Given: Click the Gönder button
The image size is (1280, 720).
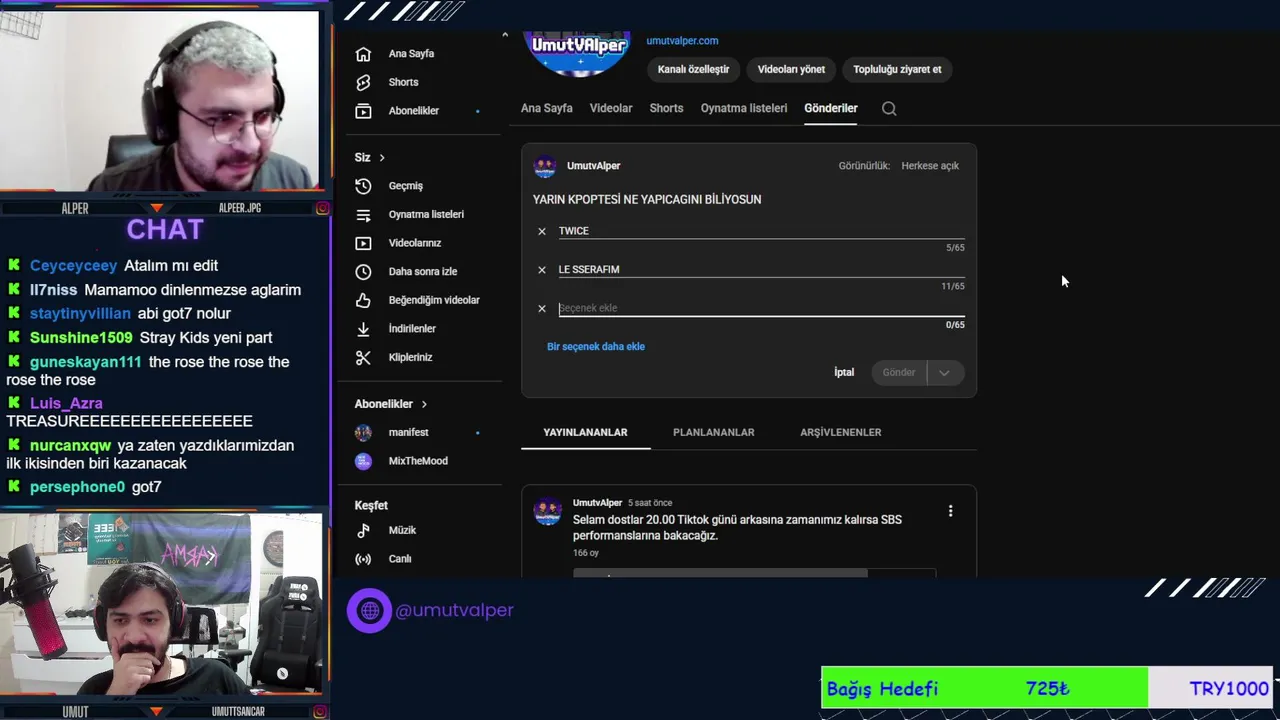Looking at the screenshot, I should pyautogui.click(x=899, y=372).
